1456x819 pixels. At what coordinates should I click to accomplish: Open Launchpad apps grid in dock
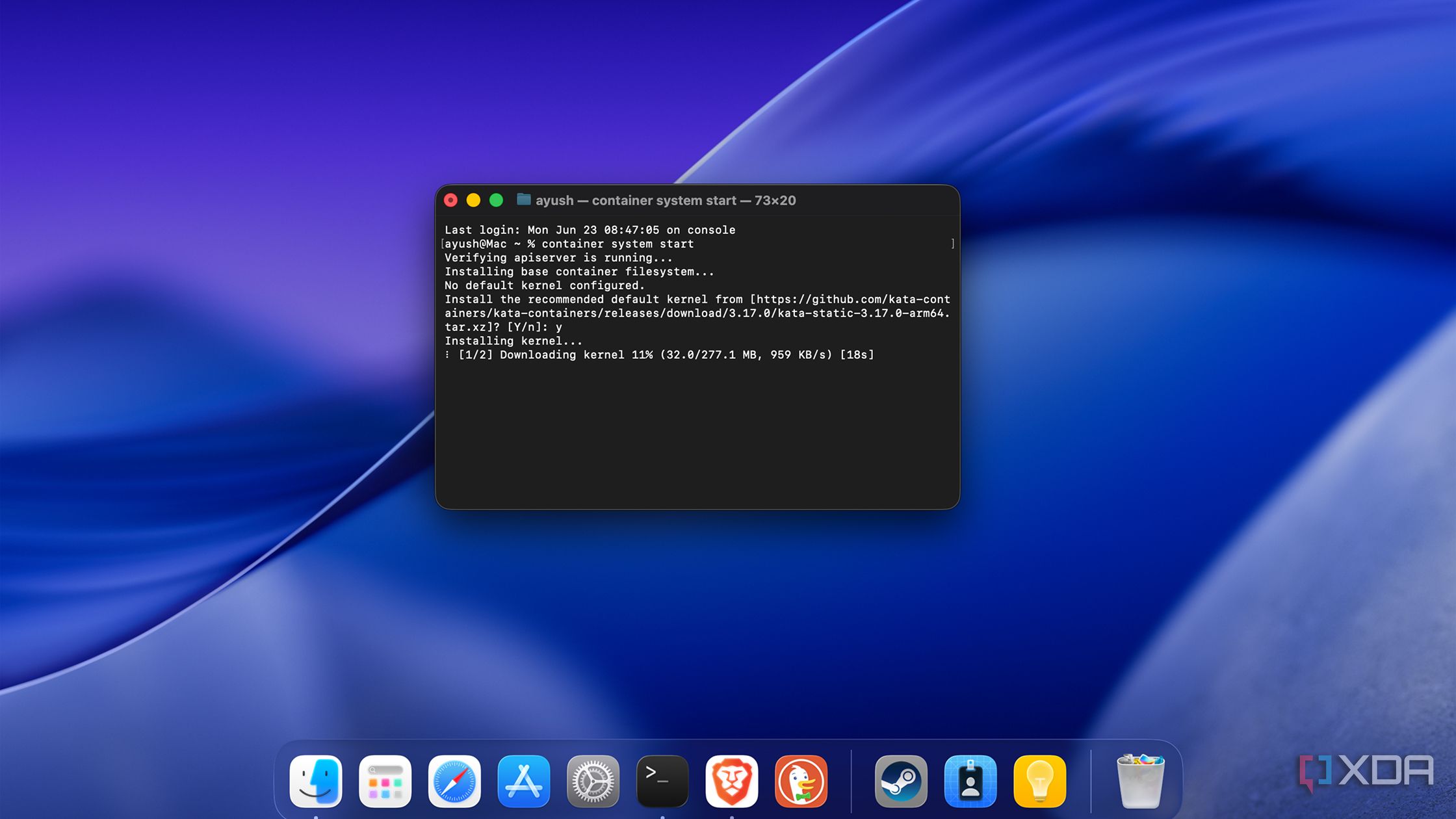coord(385,781)
